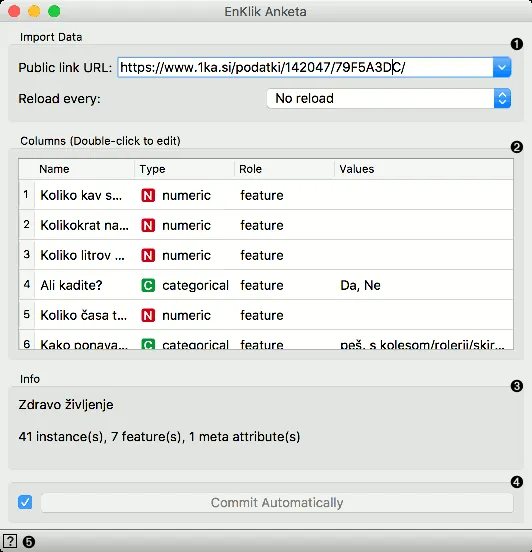Click categorical icon in Ali kadite row

(148, 285)
